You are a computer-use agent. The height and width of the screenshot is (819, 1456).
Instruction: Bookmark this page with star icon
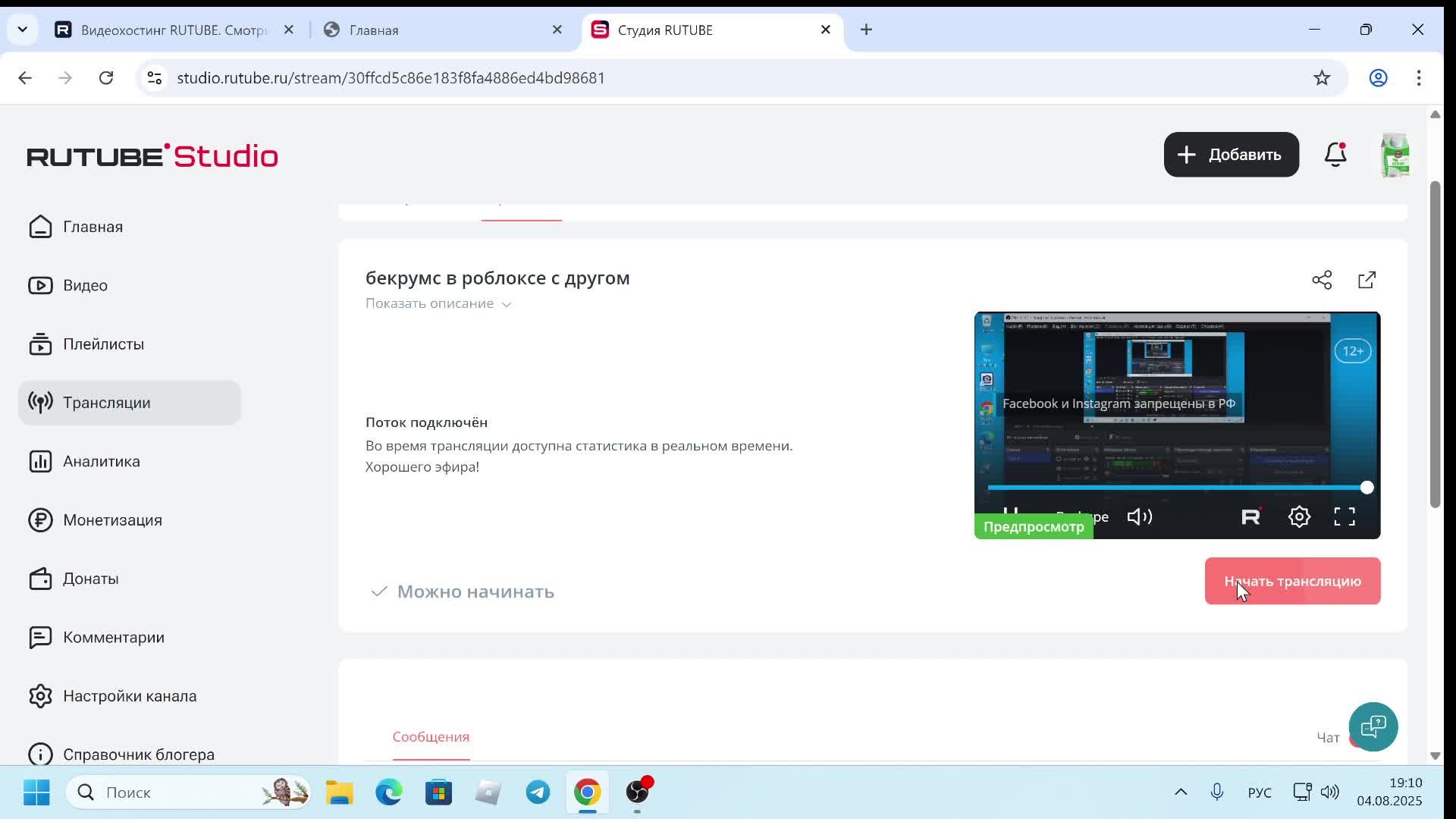point(1322,78)
